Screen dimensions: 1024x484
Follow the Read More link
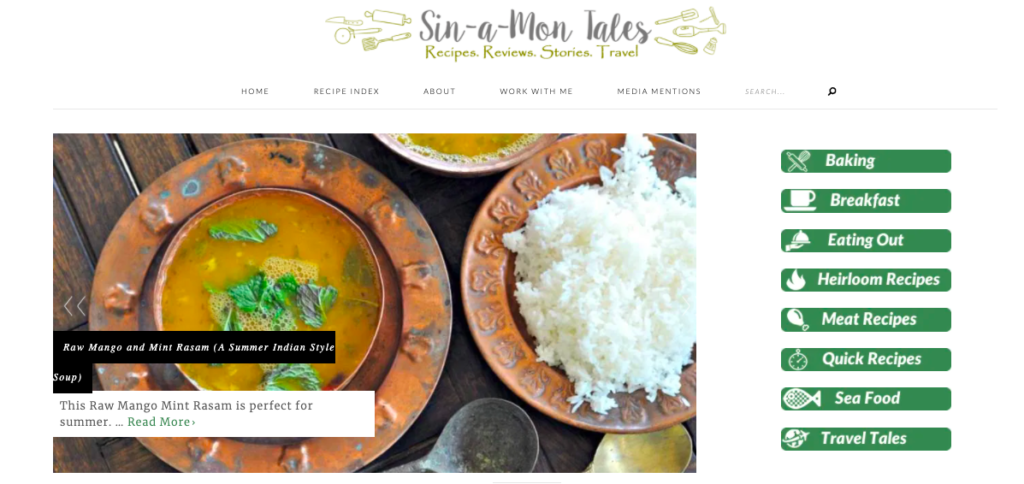point(161,422)
